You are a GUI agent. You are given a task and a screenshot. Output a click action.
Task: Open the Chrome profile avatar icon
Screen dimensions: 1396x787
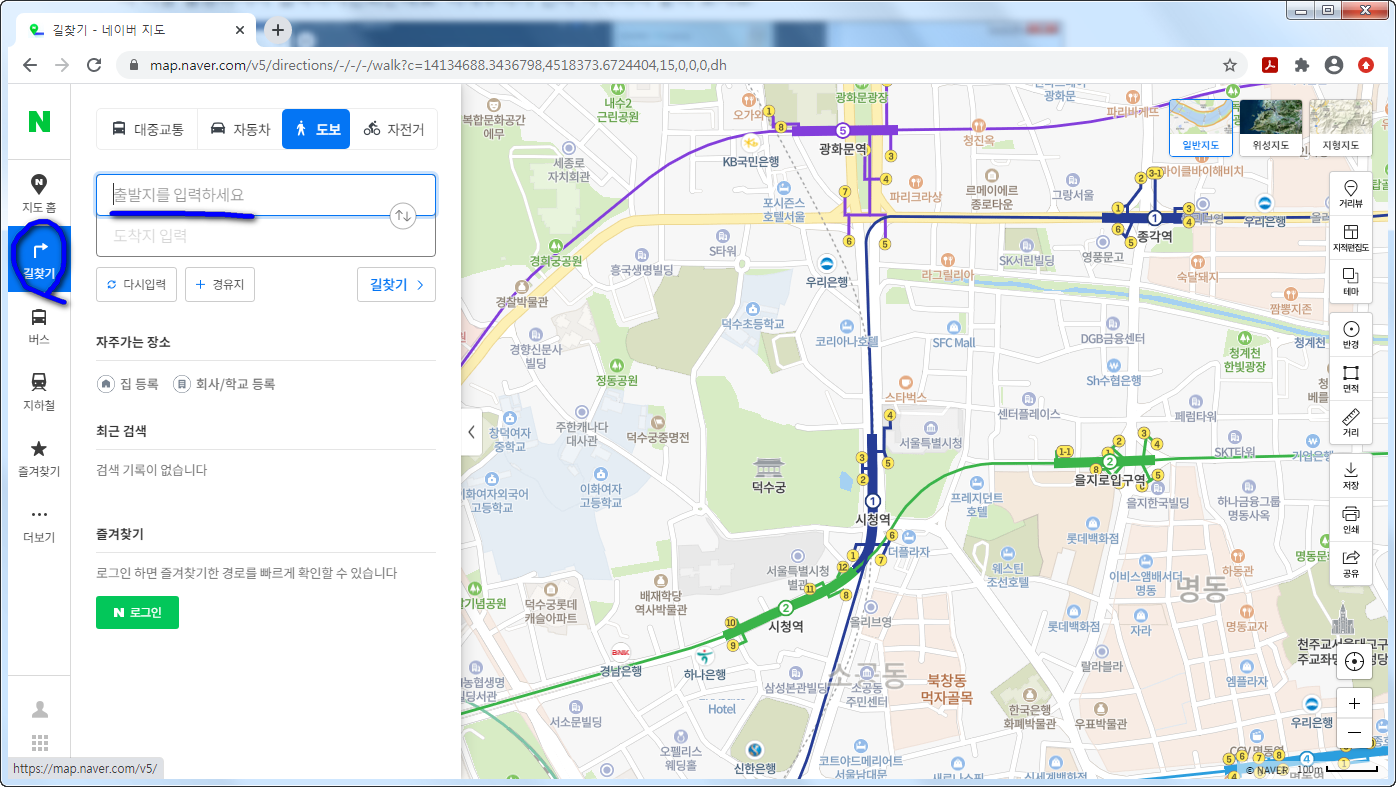1333,65
